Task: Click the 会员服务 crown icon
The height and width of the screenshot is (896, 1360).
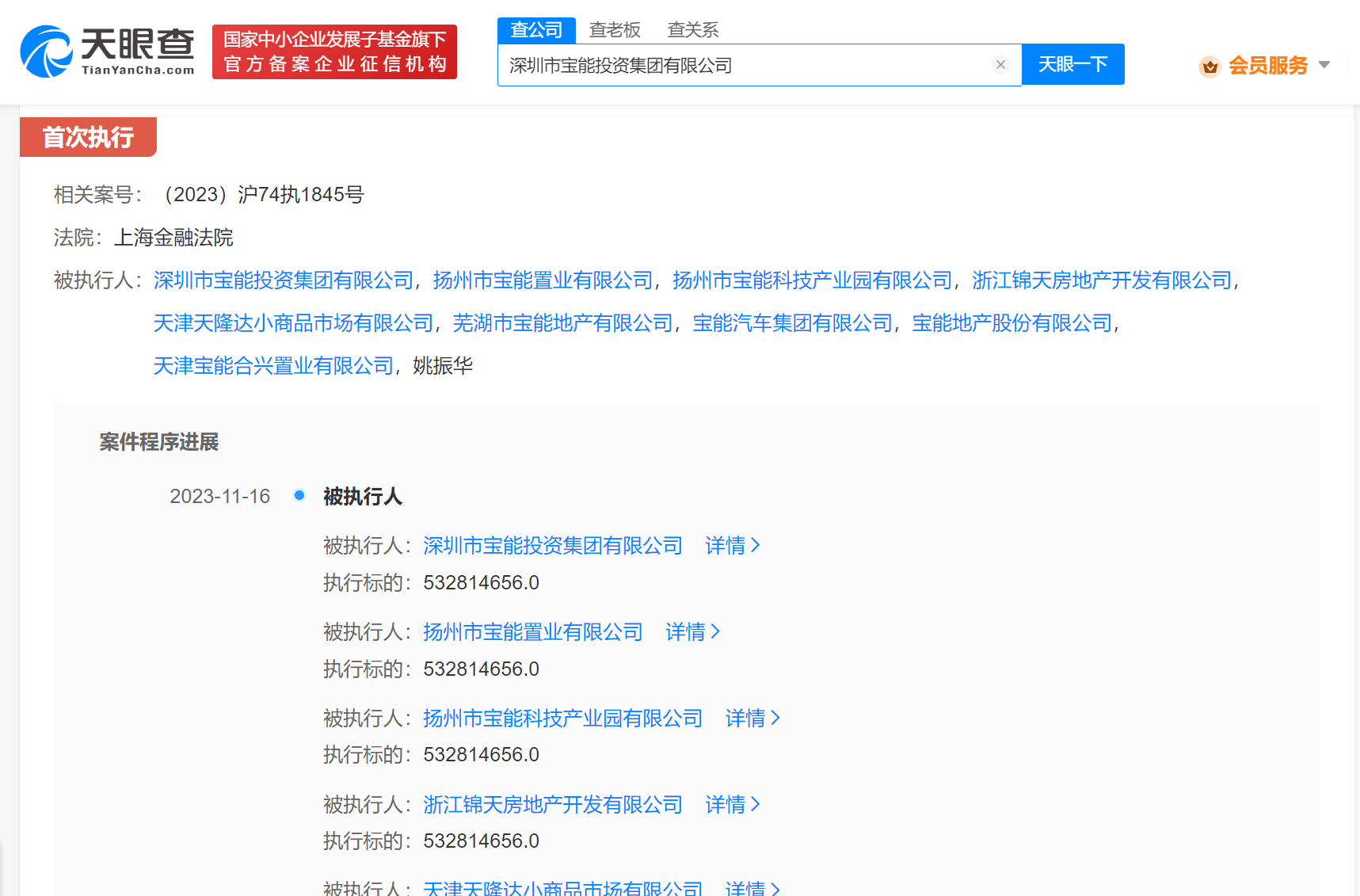Action: coord(1210,66)
